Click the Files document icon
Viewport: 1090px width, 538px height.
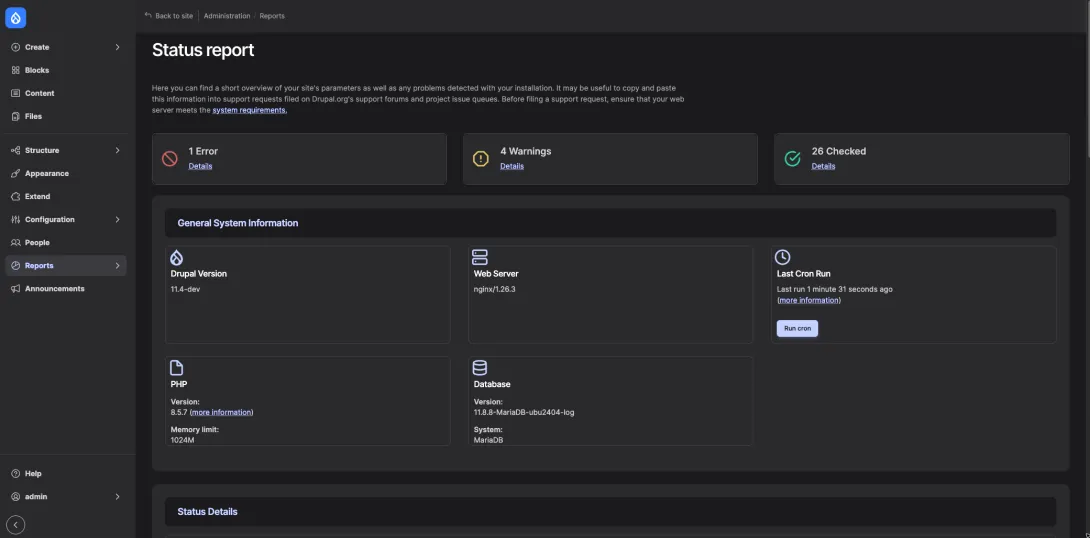15,116
